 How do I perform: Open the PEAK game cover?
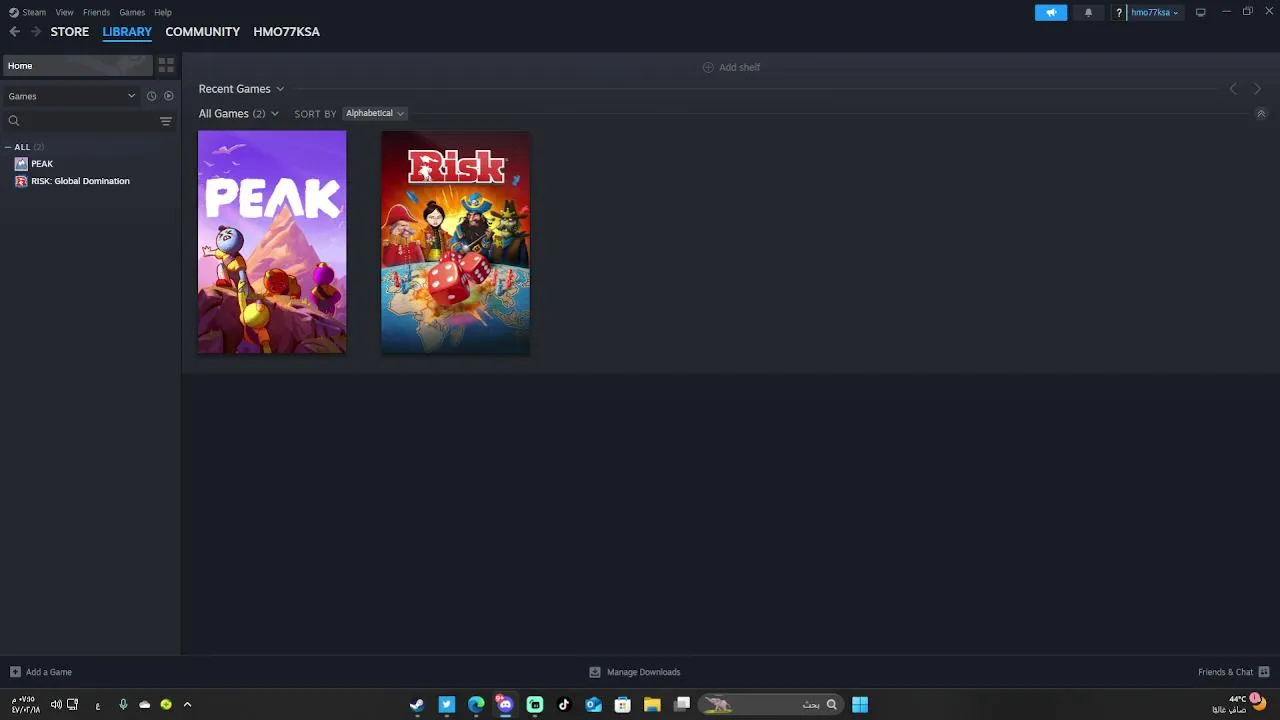[x=272, y=242]
